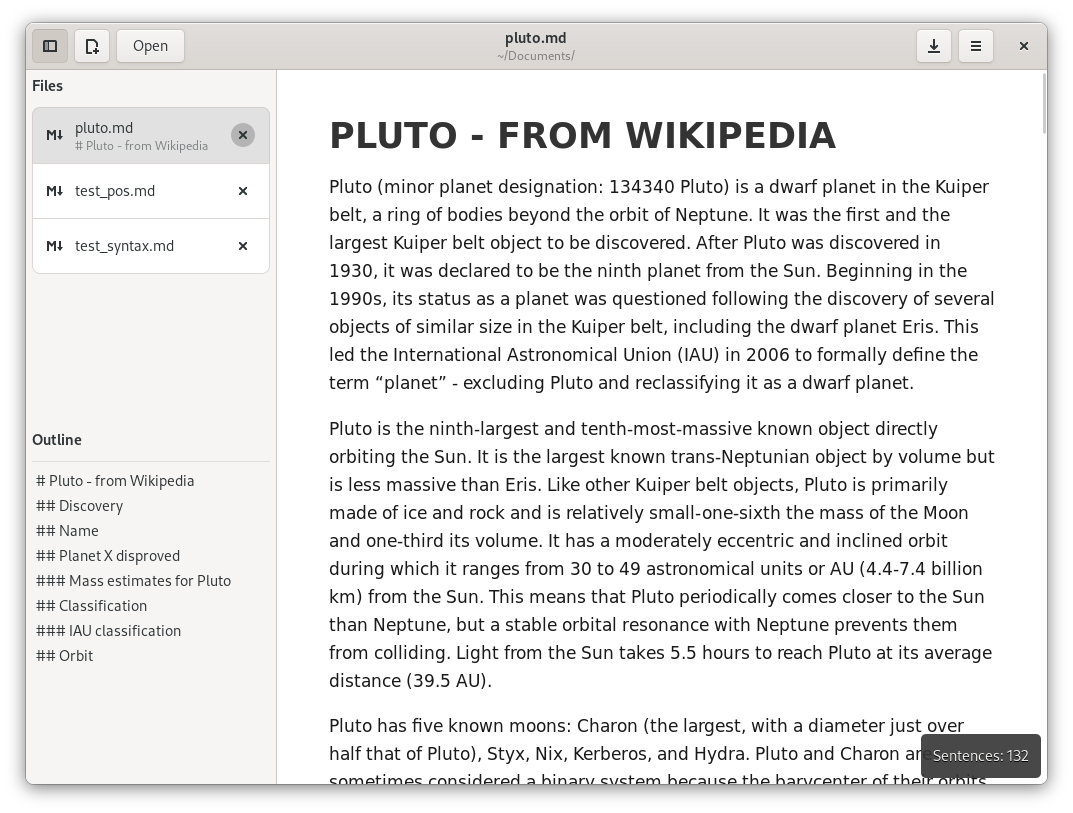Image resolution: width=1073 pixels, height=813 pixels.
Task: Jump to '## Discovery' in the outline
Action: [79, 506]
